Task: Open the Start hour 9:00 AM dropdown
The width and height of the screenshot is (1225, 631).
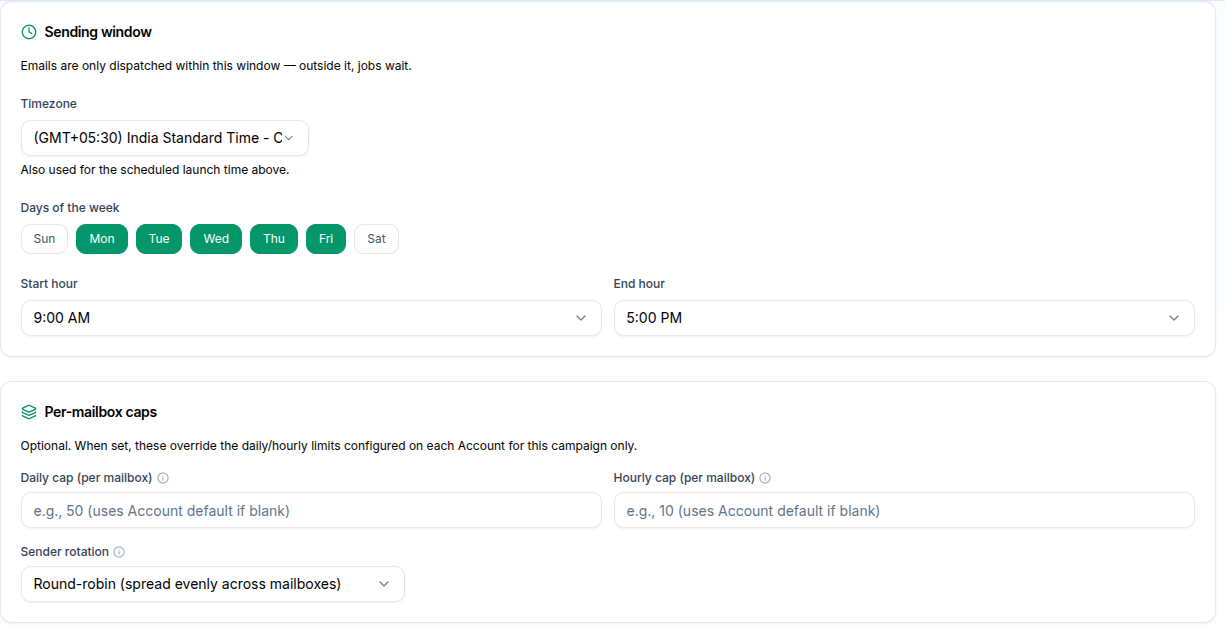Action: (x=311, y=318)
